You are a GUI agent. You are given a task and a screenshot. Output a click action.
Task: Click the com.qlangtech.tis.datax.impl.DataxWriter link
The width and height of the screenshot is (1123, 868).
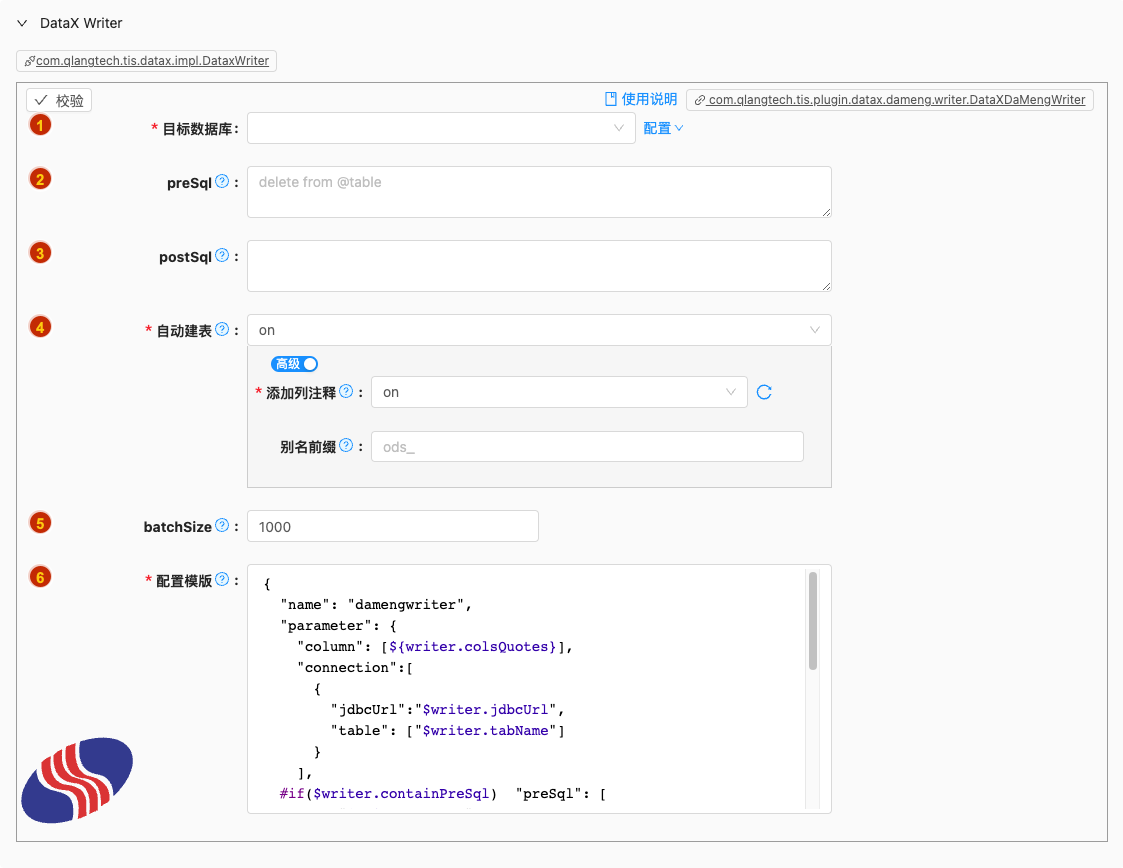coord(147,61)
